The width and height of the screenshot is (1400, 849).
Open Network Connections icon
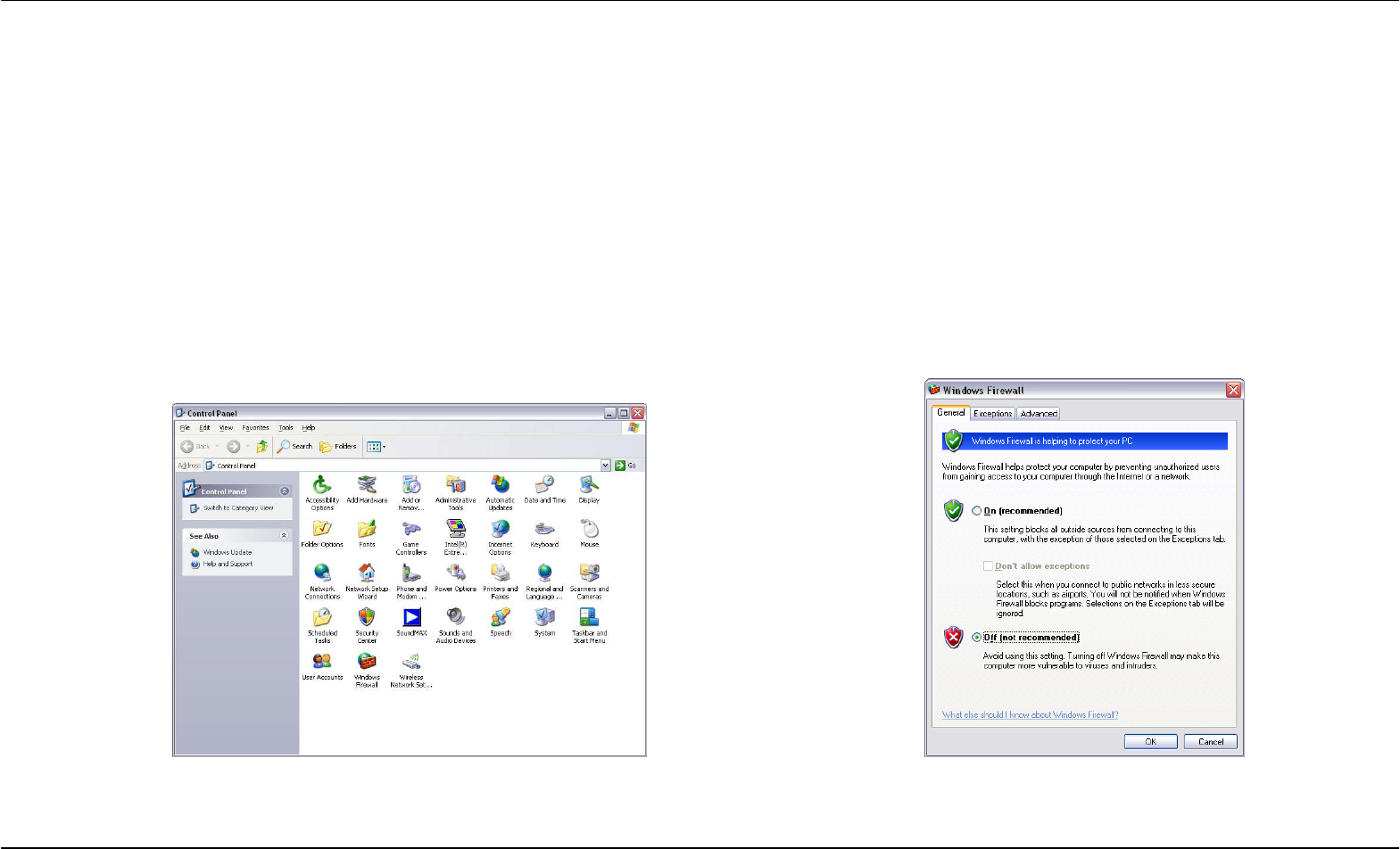tap(322, 581)
